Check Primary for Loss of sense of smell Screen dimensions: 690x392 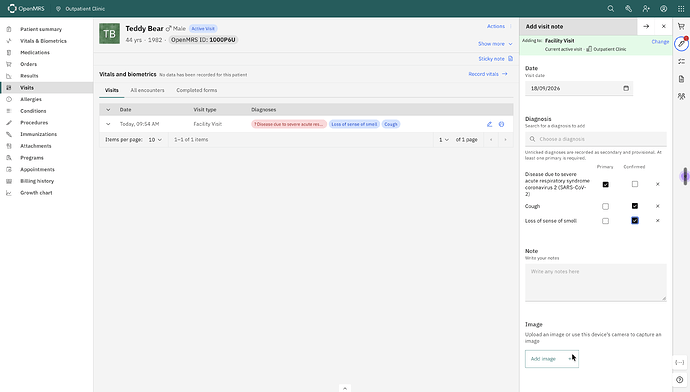606,221
